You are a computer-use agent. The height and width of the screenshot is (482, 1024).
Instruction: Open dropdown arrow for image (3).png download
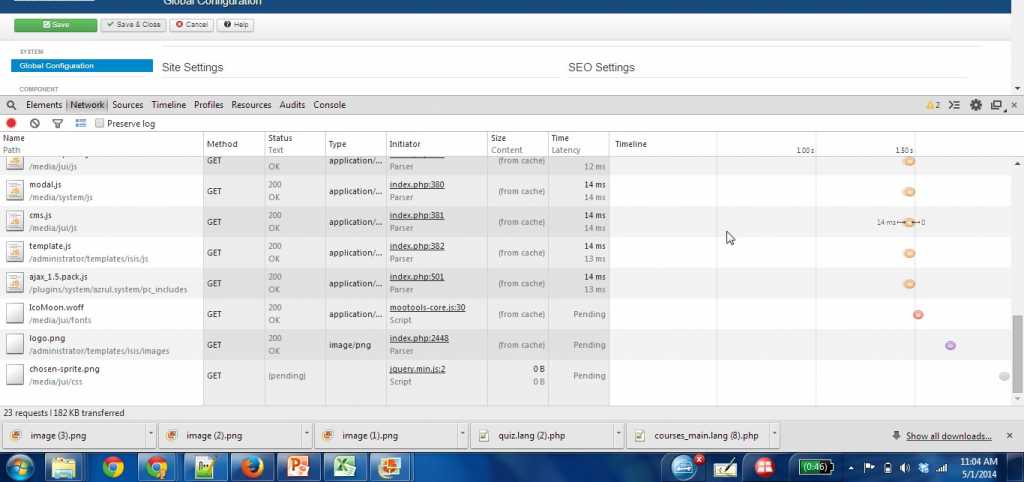coord(150,435)
